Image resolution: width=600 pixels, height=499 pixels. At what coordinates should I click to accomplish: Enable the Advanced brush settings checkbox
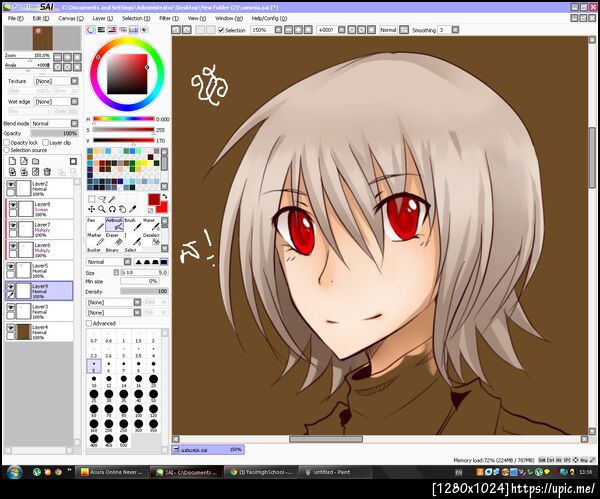pyautogui.click(x=89, y=323)
